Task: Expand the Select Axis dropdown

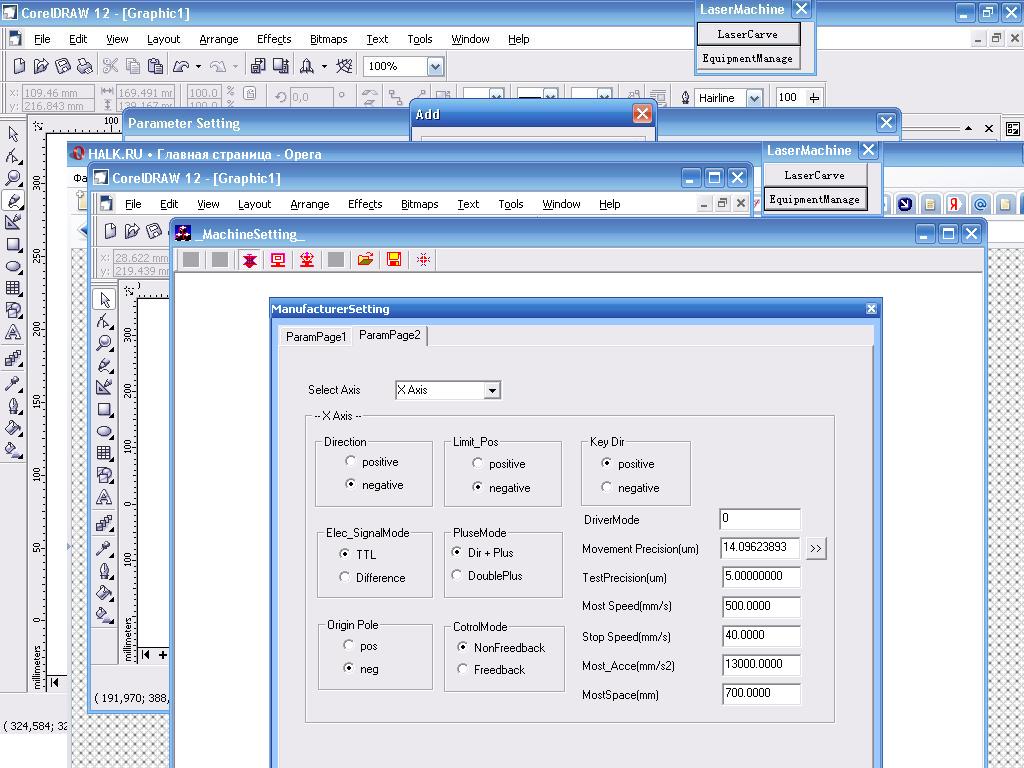Action: coord(492,390)
